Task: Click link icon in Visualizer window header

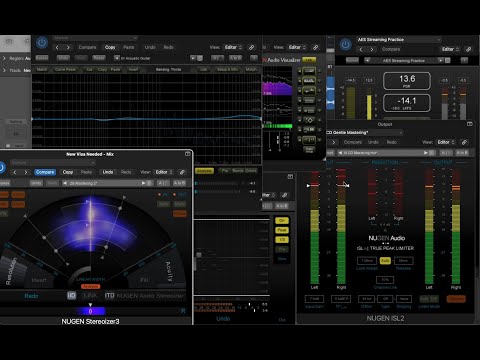Action: click(x=315, y=47)
